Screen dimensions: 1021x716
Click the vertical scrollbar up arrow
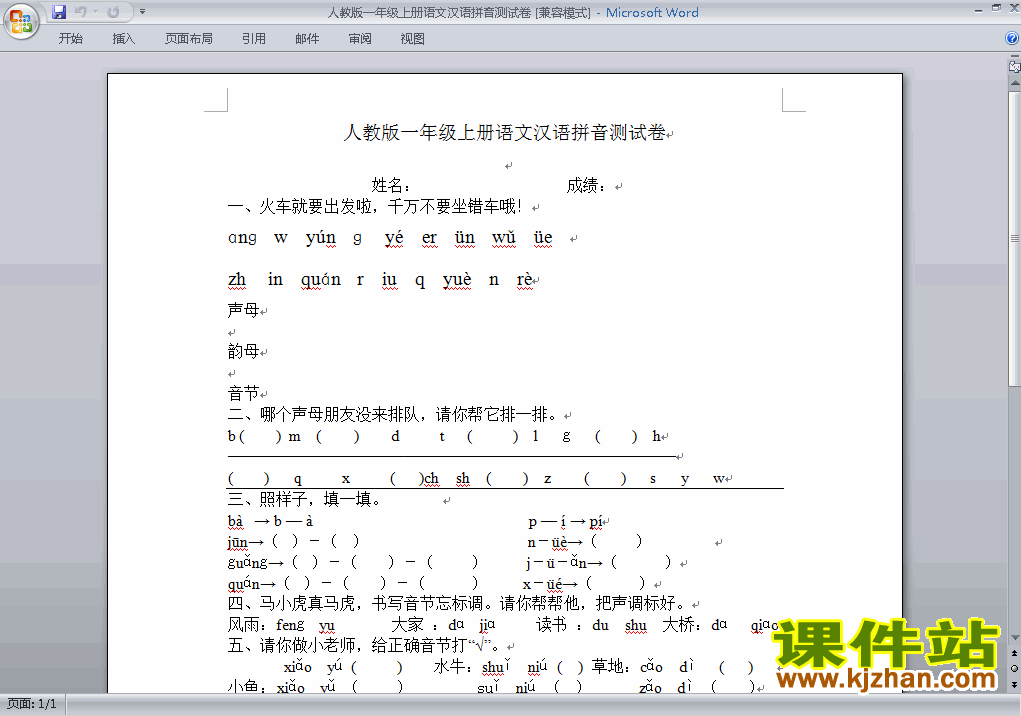tap(1014, 84)
